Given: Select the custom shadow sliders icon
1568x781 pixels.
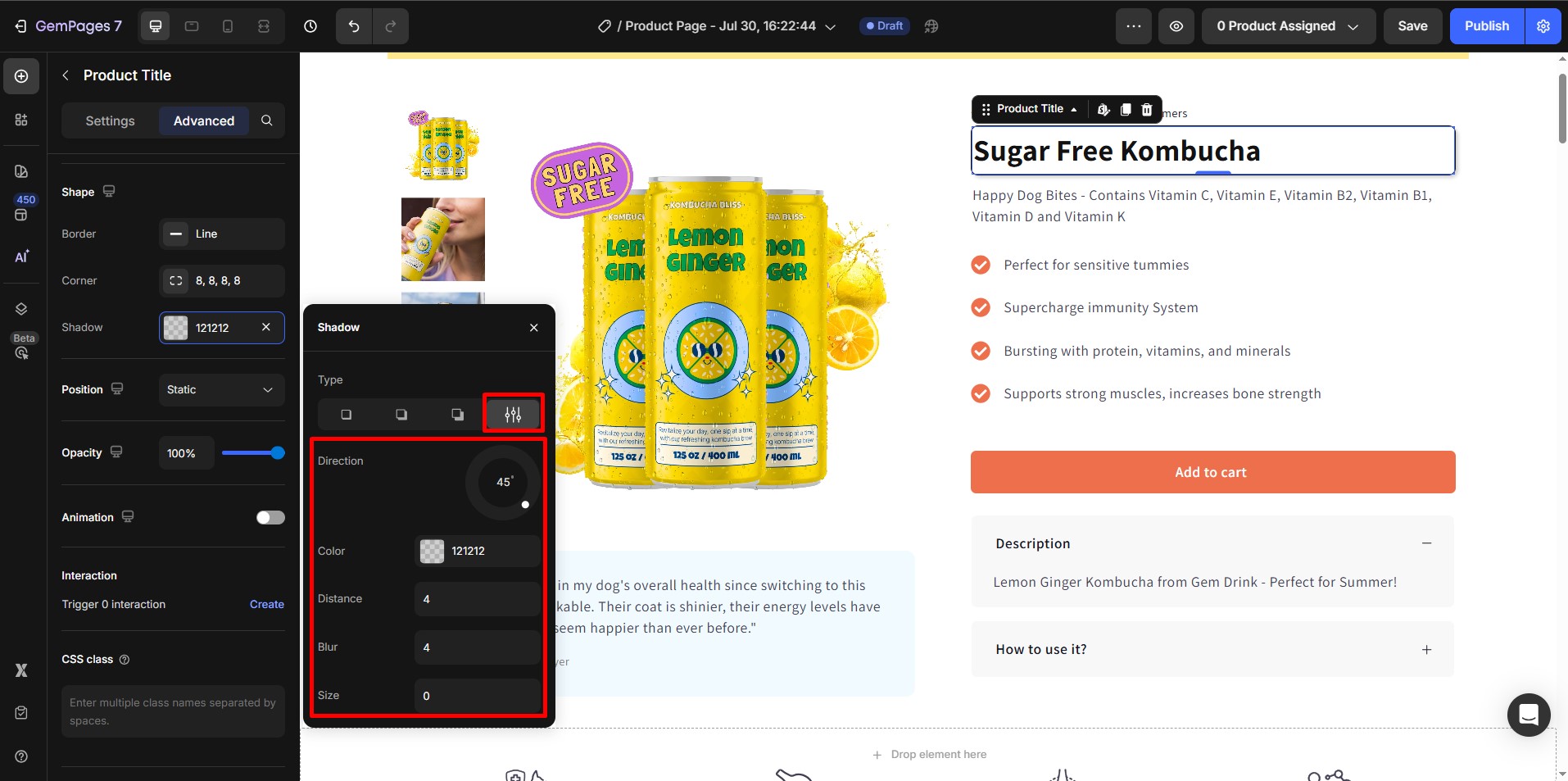Looking at the screenshot, I should coord(513,415).
